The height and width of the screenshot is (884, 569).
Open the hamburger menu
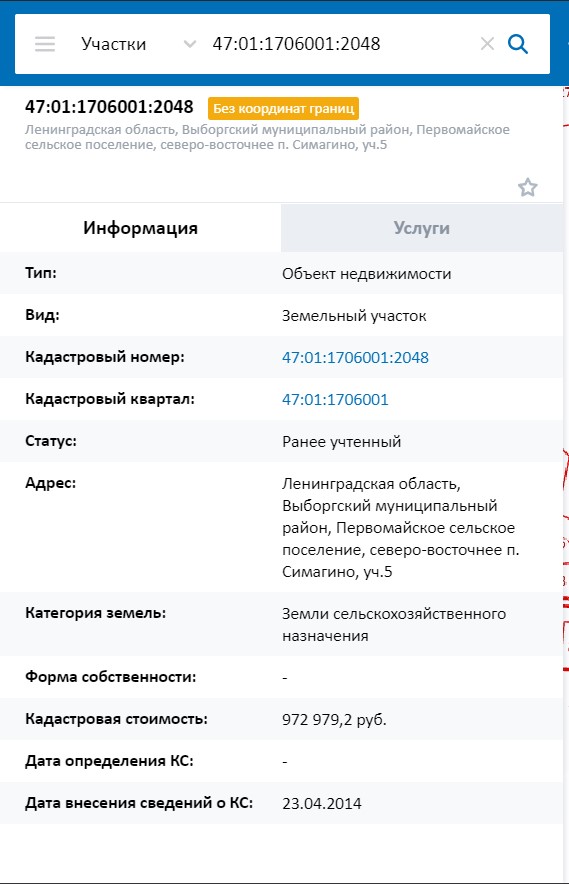[45, 44]
